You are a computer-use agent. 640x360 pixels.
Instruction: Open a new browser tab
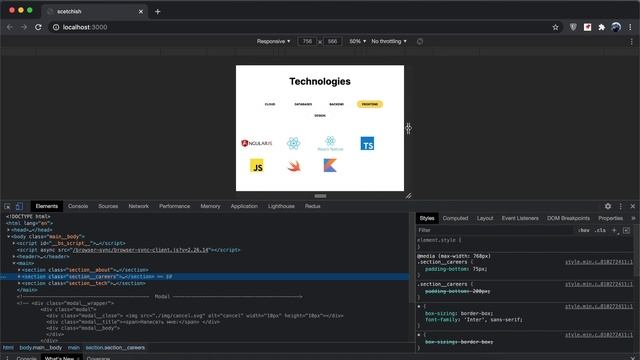click(x=158, y=12)
